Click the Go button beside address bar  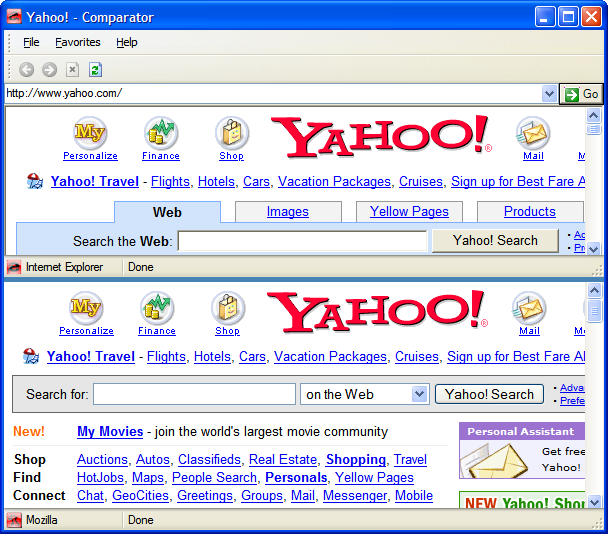point(581,94)
